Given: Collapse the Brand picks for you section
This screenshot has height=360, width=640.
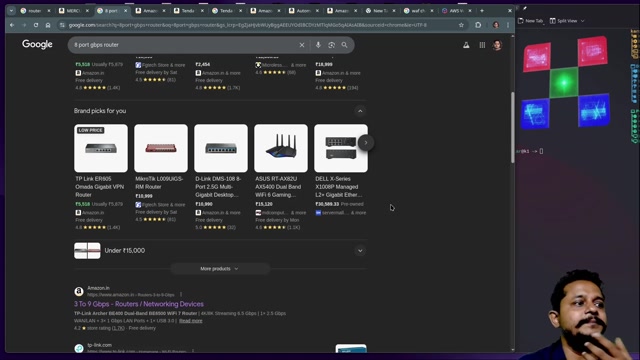Looking at the screenshot, I should click(360, 111).
